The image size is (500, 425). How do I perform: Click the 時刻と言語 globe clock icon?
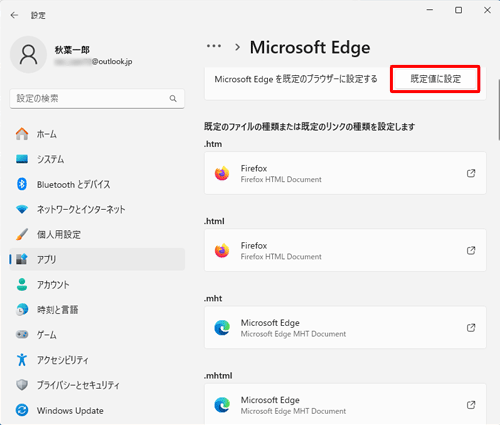[x=22, y=310]
